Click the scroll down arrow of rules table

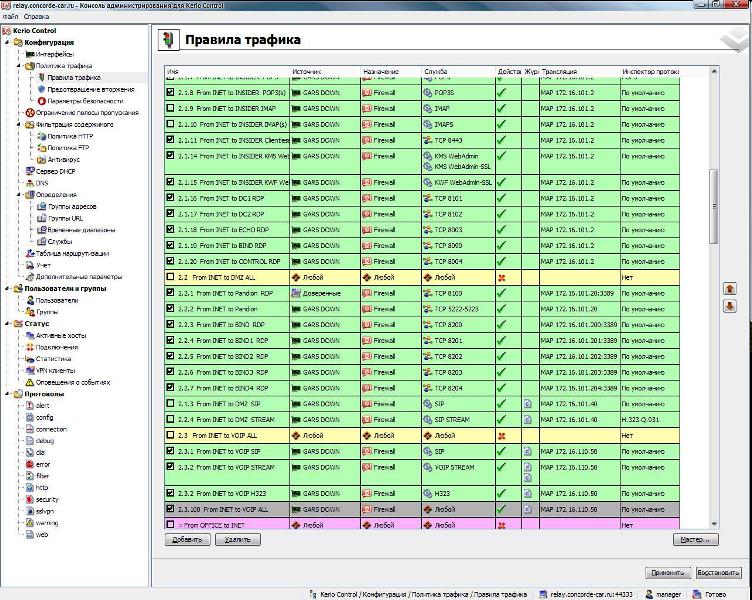point(714,524)
